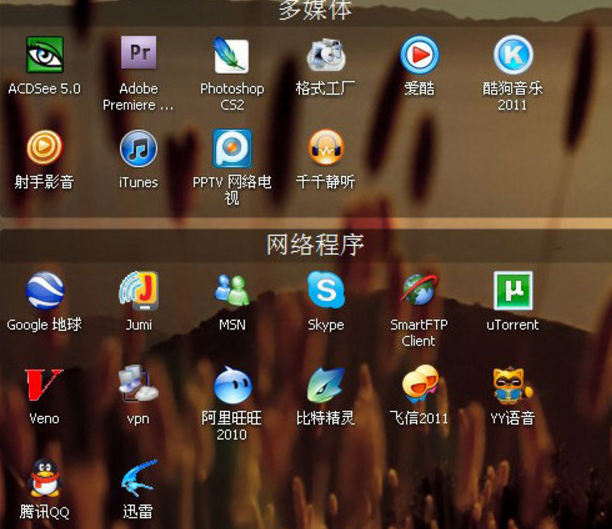
Task: Launch uTorrent green icon
Action: tap(513, 291)
